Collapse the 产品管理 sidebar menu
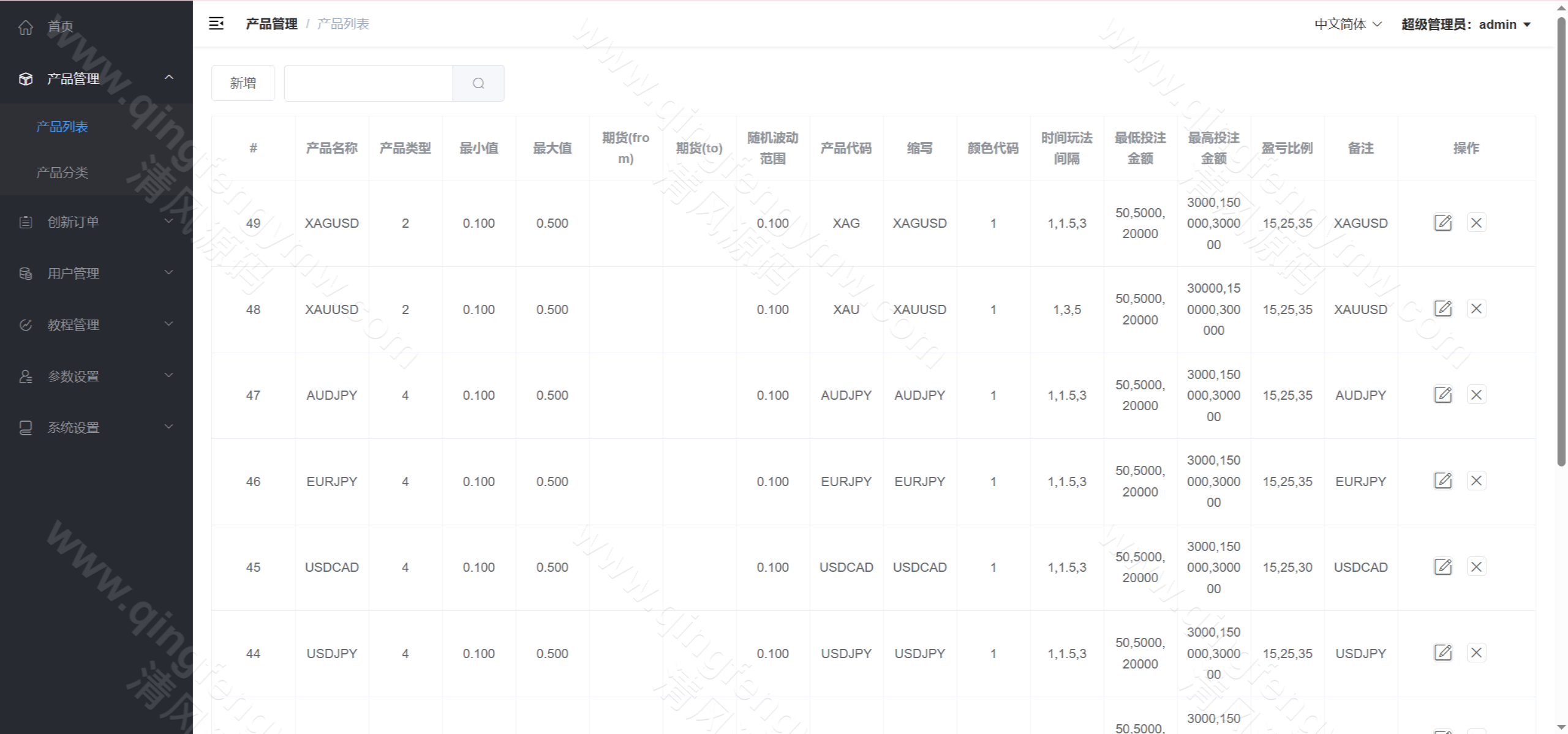 coord(96,78)
